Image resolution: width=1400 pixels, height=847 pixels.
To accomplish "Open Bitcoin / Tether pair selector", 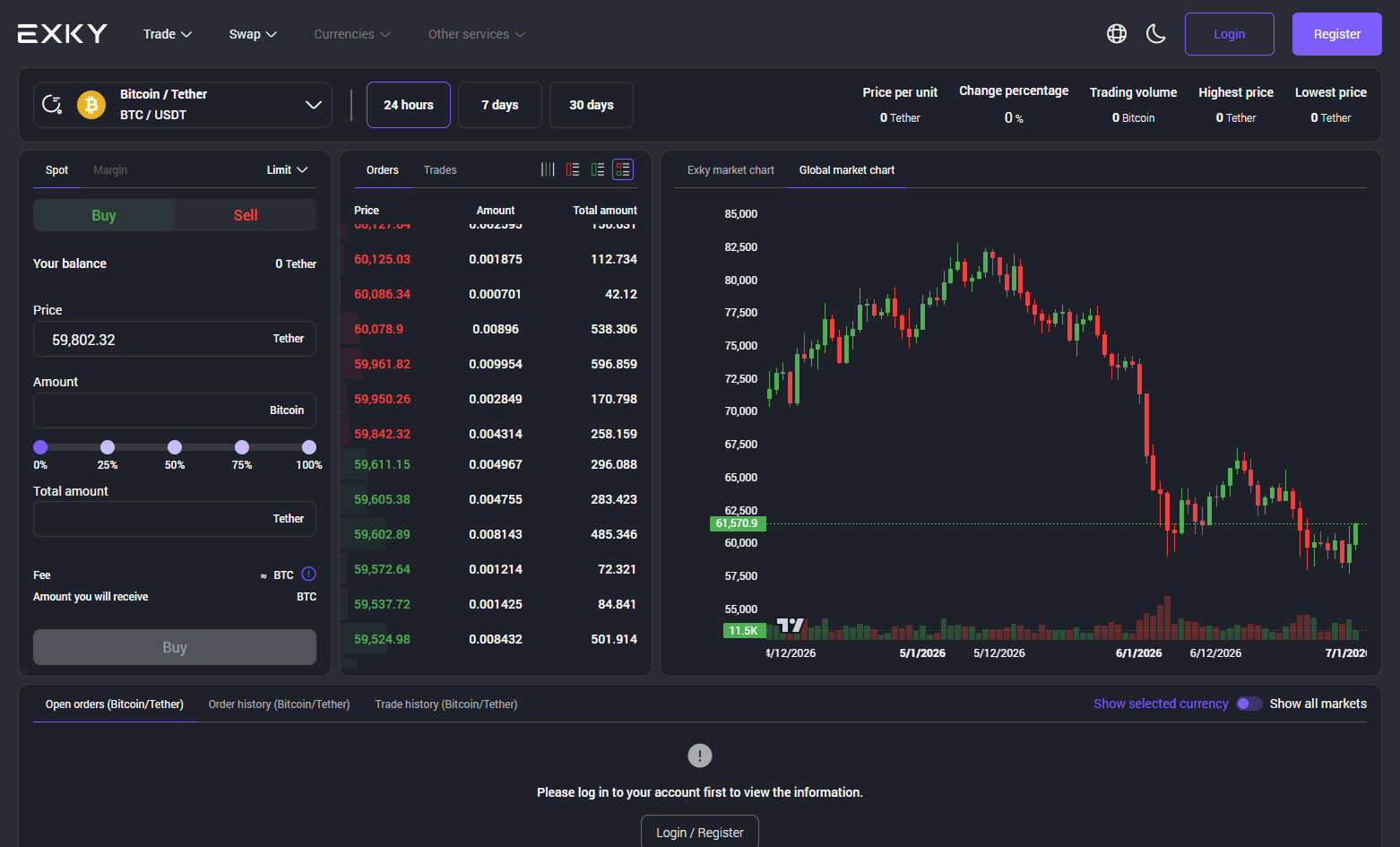I will 183,105.
